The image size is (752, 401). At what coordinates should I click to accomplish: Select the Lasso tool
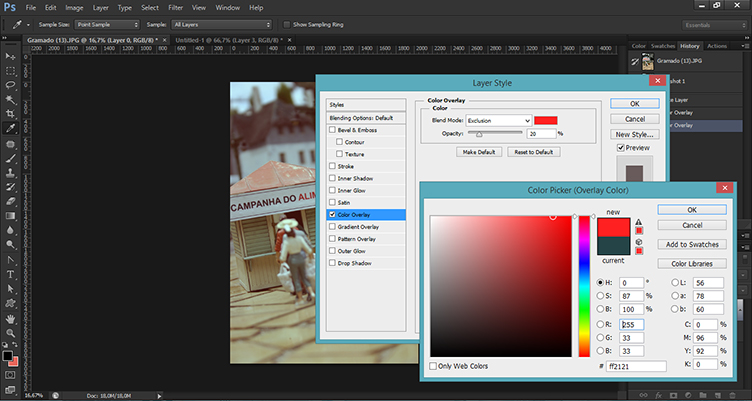tap(11, 85)
